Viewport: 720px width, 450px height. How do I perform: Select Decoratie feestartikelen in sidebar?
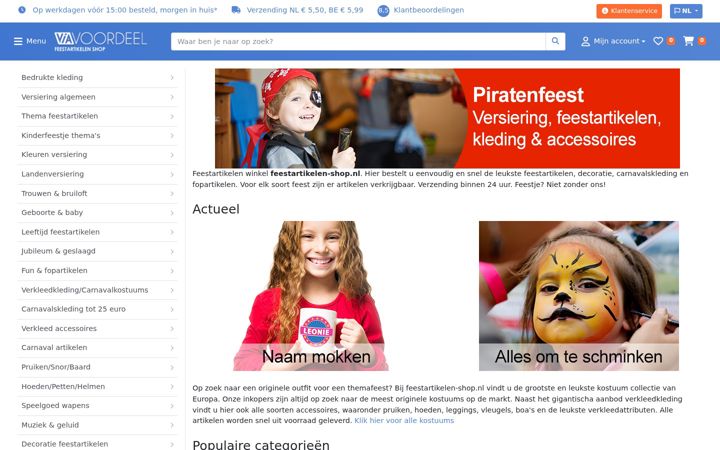(x=97, y=444)
